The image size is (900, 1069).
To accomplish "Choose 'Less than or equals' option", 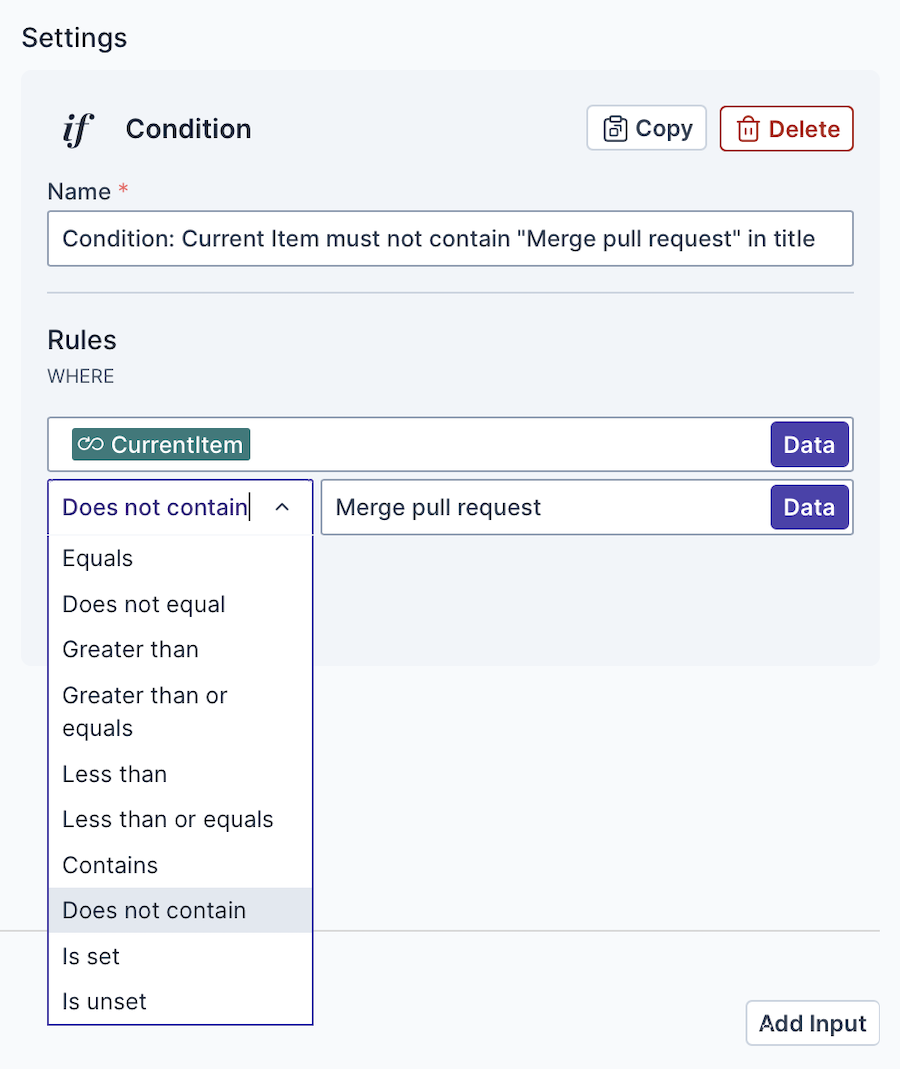I will coord(168,819).
